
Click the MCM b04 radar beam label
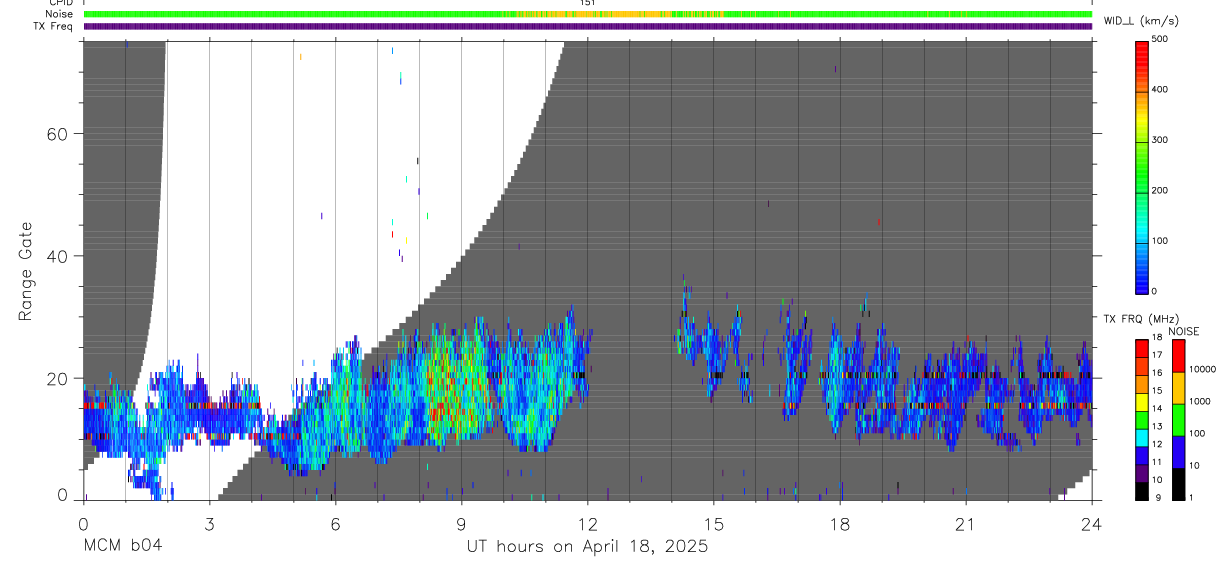123,547
